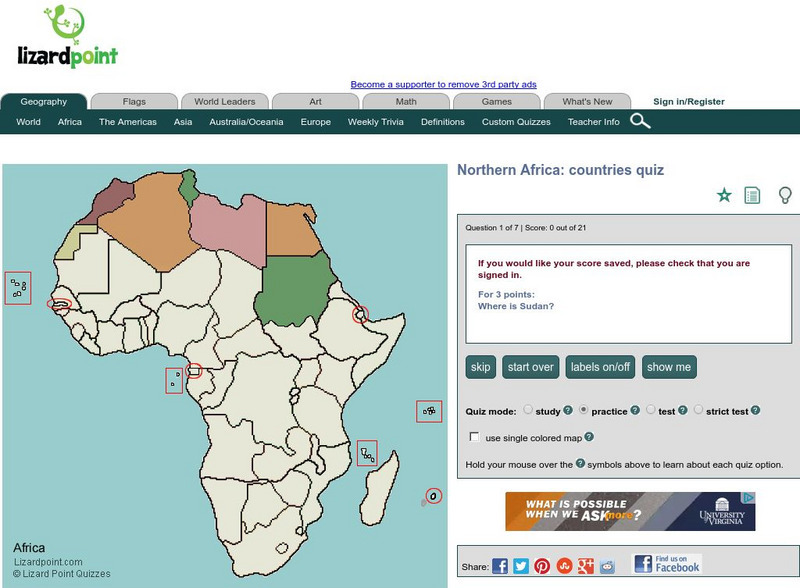This screenshot has height=588, width=800.
Task: Open the Art tab
Action: 315,102
